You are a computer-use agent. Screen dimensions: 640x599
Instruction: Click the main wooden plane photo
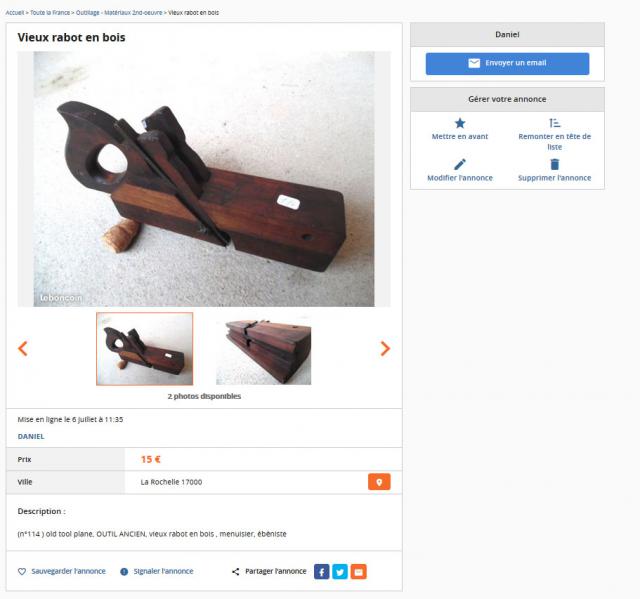point(204,179)
